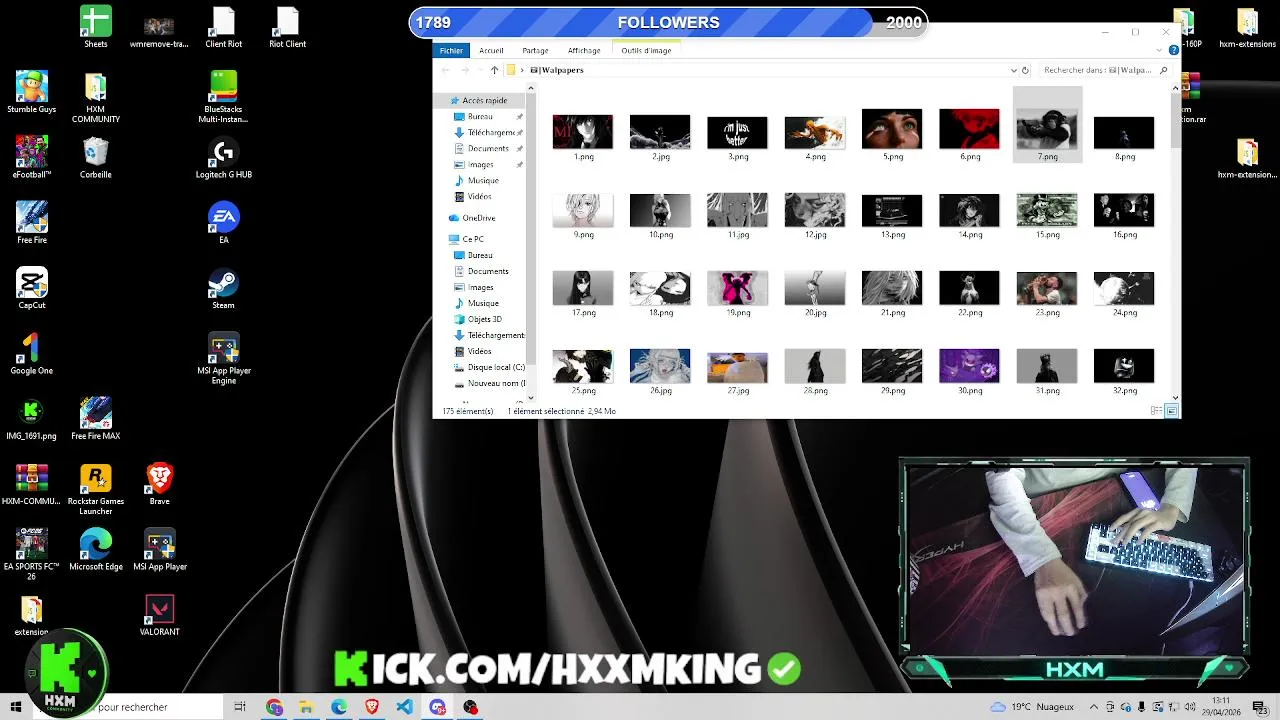The width and height of the screenshot is (1280, 720).
Task: Select thumbnail 1.png
Action: click(x=583, y=137)
